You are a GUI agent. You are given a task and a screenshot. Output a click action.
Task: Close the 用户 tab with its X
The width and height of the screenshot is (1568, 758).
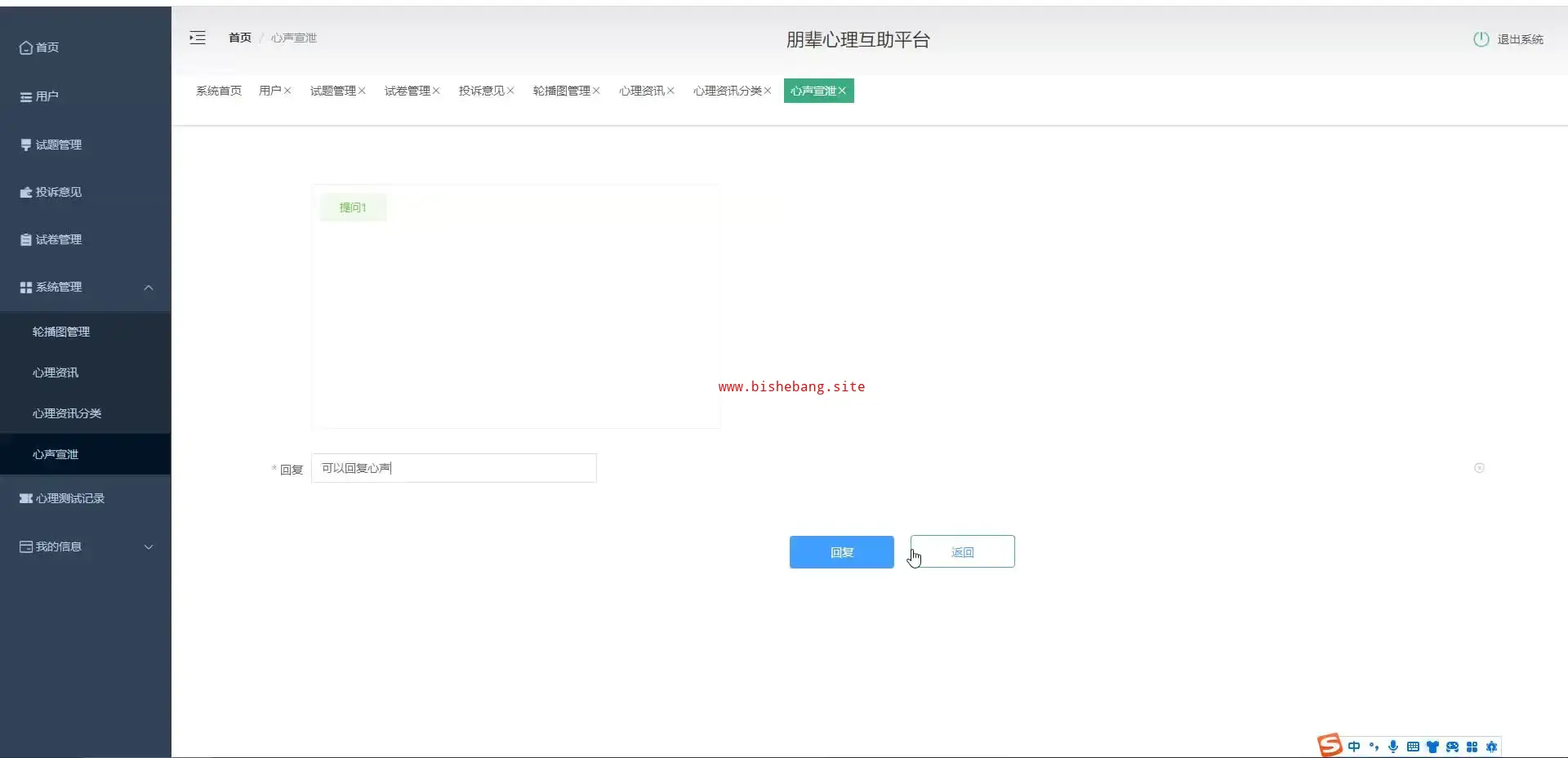[287, 91]
